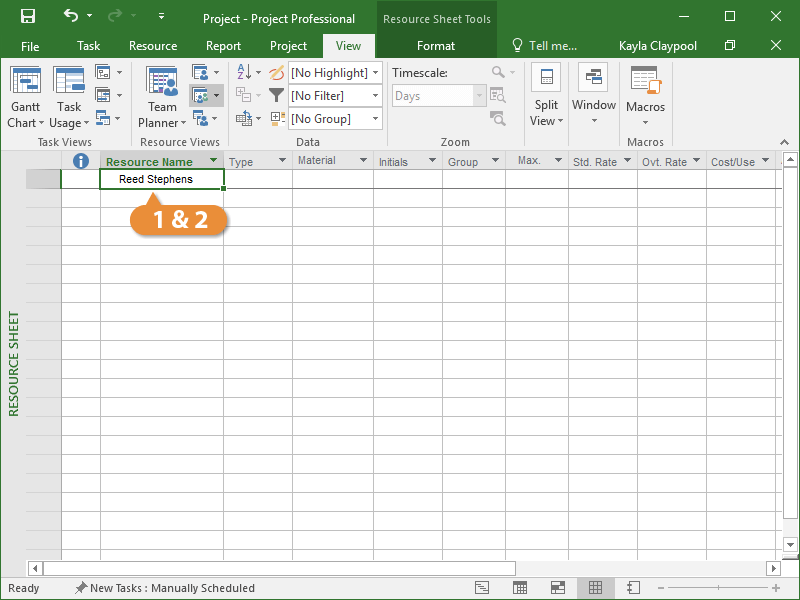This screenshot has width=800, height=600.
Task: Open the Gantt Chart view button
Action: [x=25, y=97]
